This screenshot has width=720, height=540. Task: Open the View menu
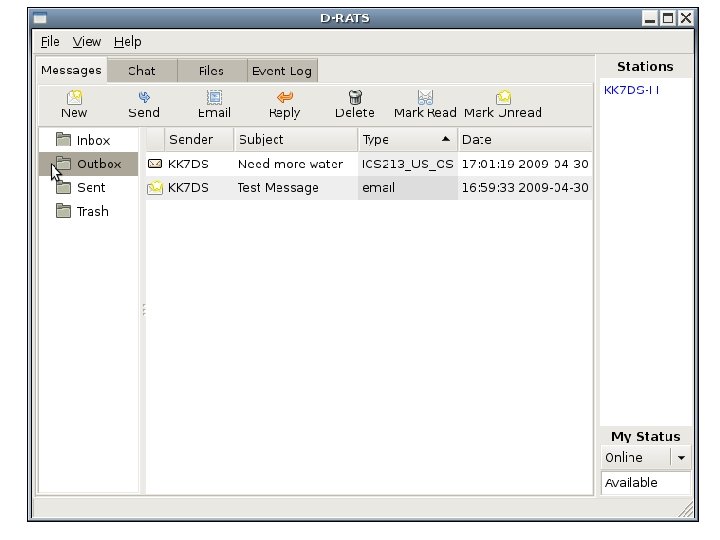point(86,42)
